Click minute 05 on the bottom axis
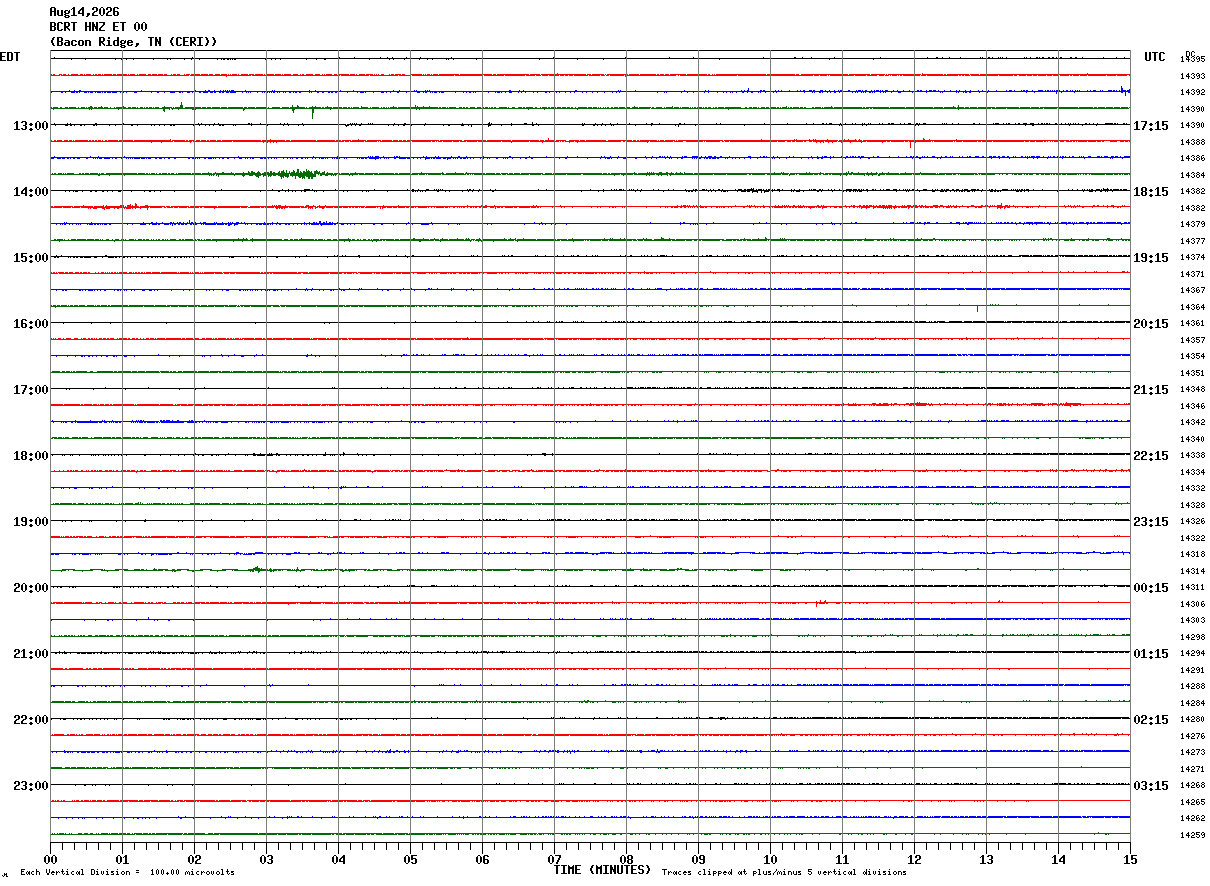1210x886 pixels. coord(410,859)
